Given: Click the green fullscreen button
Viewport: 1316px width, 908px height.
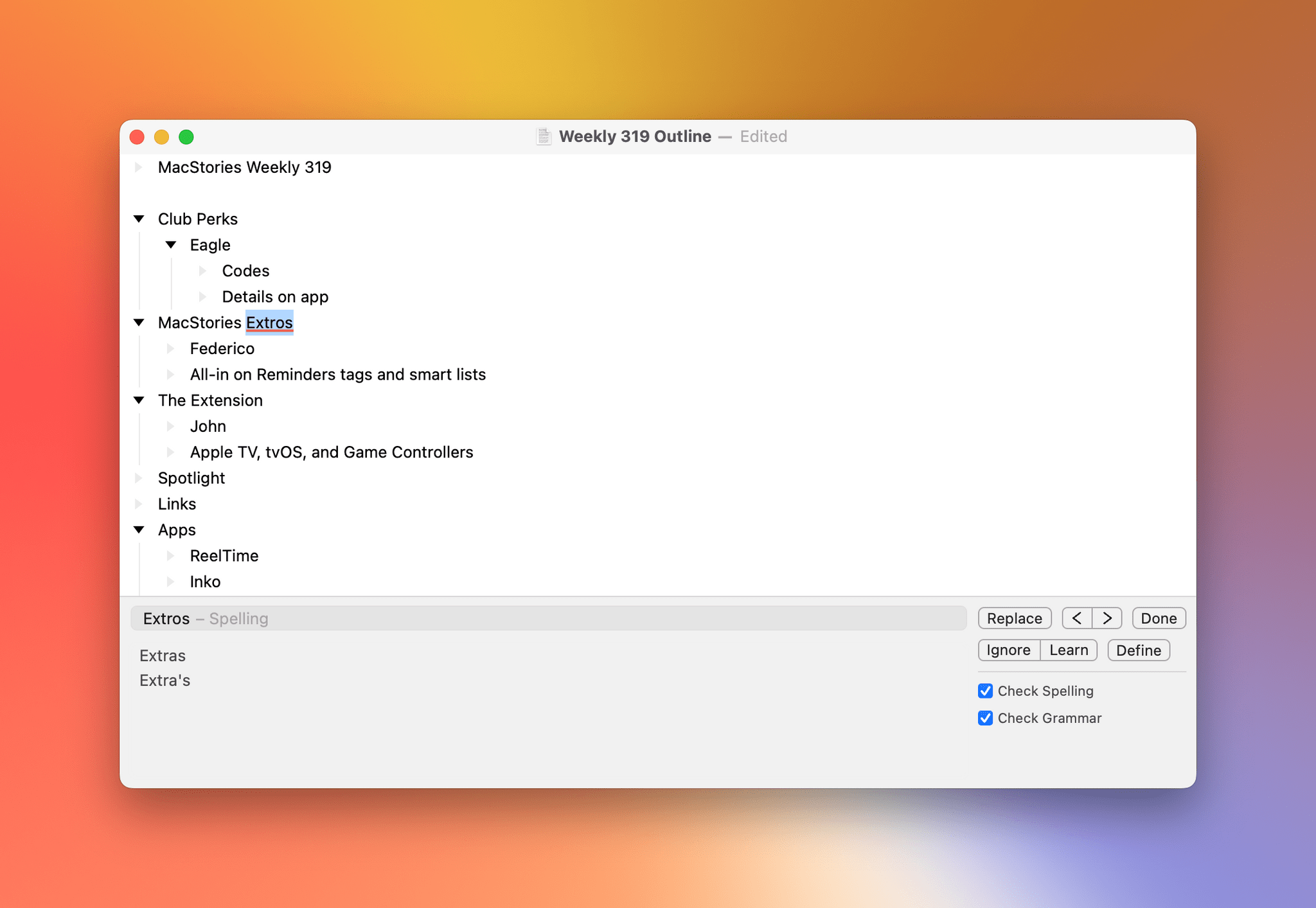Looking at the screenshot, I should click(189, 137).
